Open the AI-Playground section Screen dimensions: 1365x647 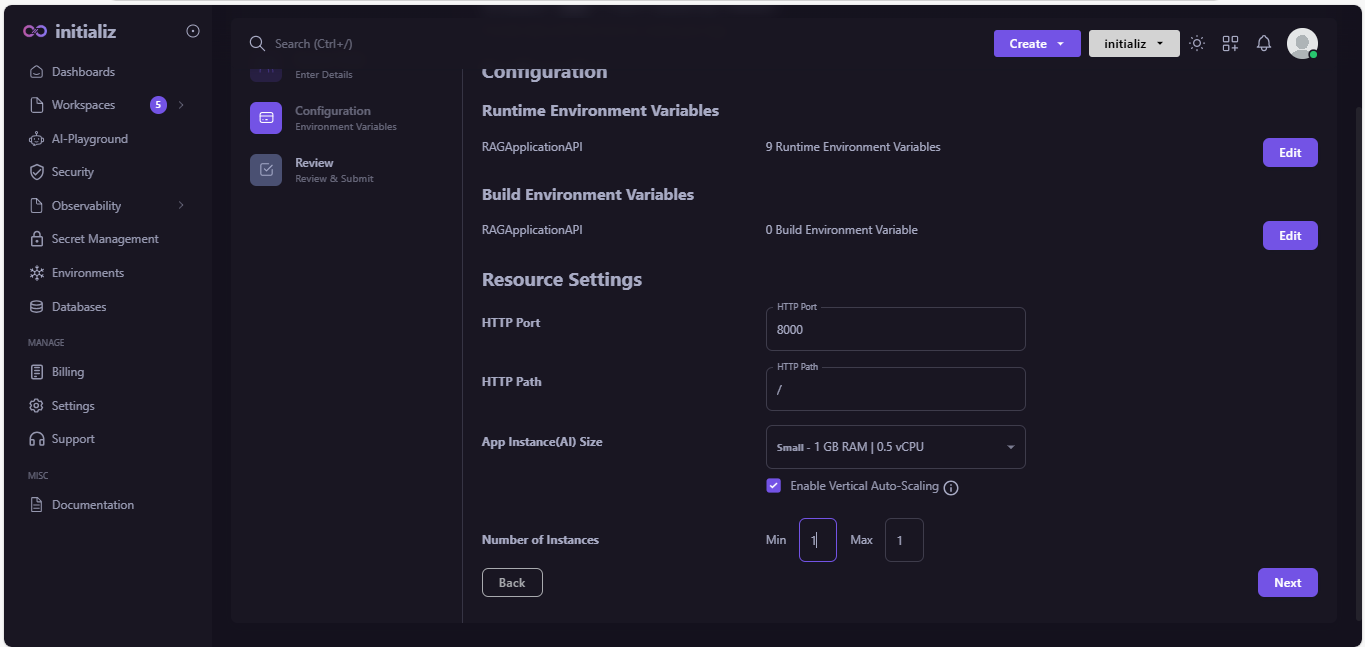(89, 138)
